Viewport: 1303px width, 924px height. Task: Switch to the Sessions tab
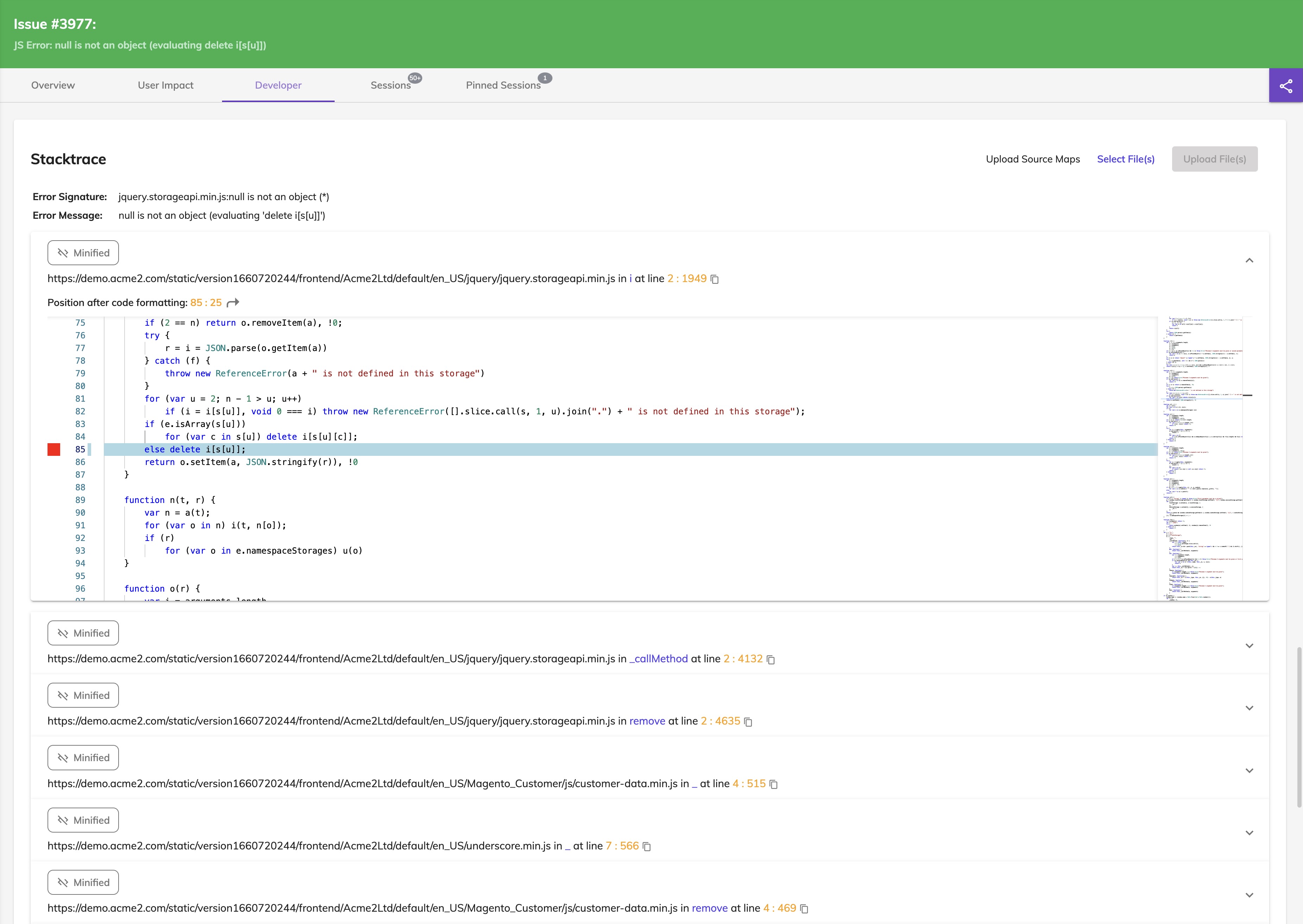[x=391, y=85]
